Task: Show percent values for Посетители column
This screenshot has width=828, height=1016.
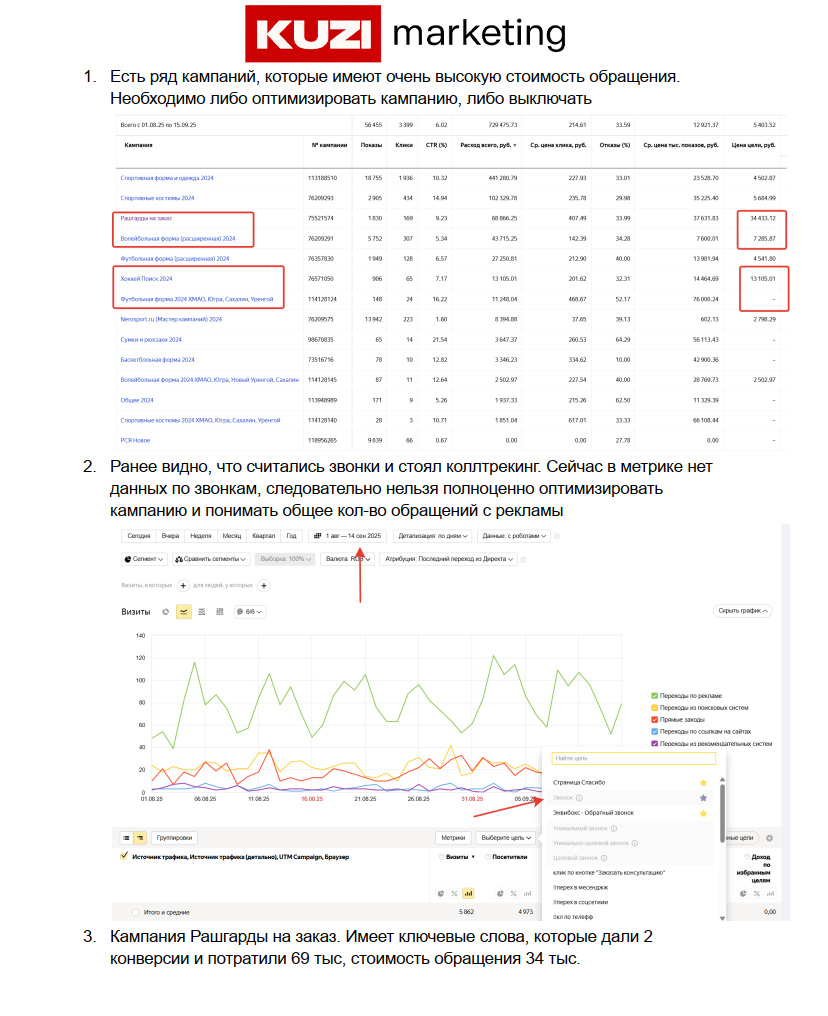Action: click(514, 894)
